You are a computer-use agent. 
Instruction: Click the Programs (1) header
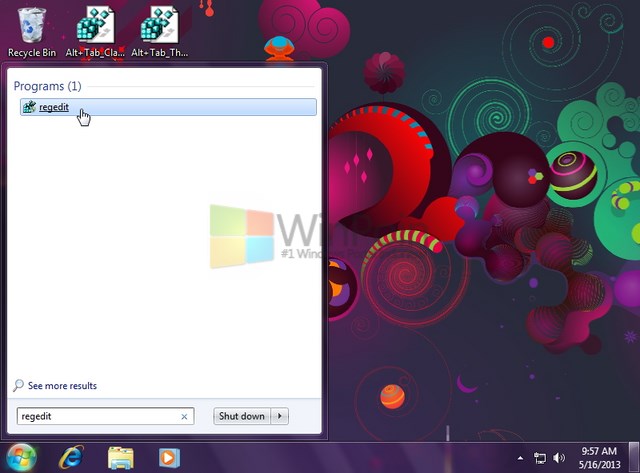[47, 86]
